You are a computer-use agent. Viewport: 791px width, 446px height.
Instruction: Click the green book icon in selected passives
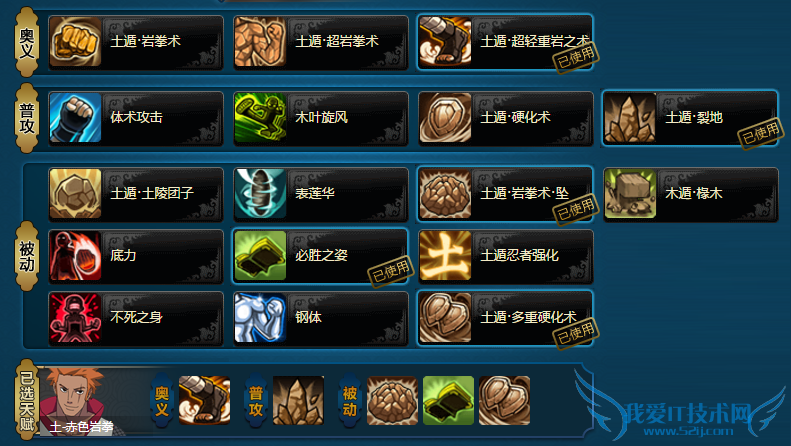(x=448, y=401)
